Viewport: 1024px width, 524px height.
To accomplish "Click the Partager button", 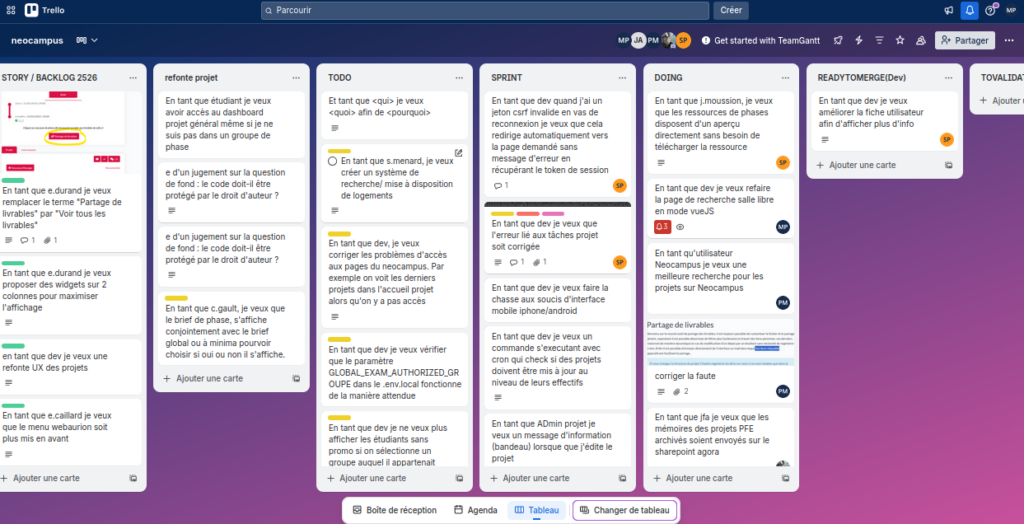I will (x=964, y=40).
